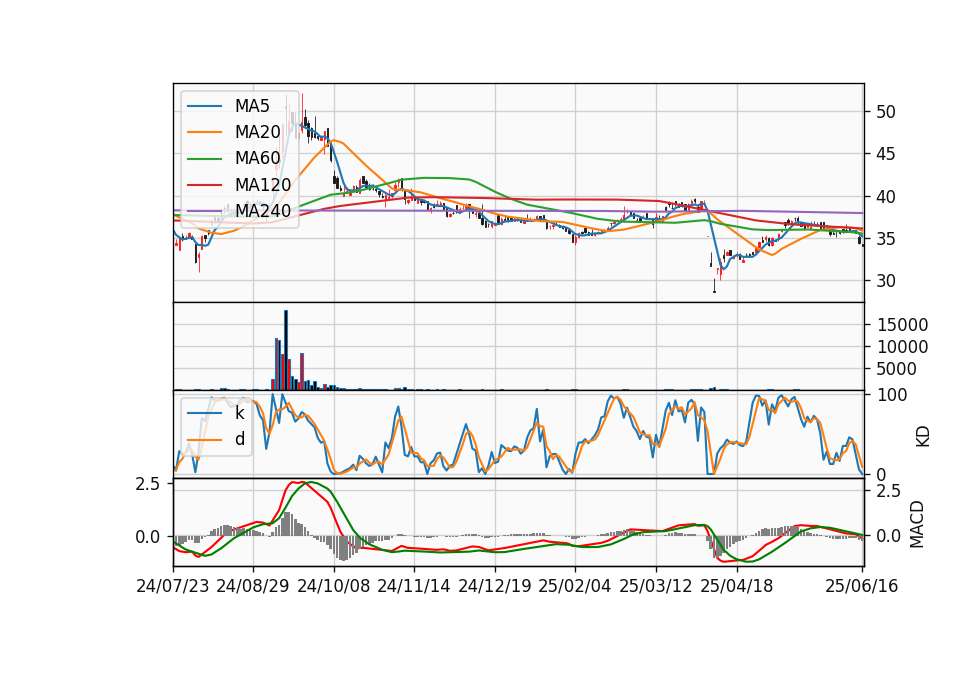
Task: Click the volume axis value 15000
Action: (x=902, y=325)
